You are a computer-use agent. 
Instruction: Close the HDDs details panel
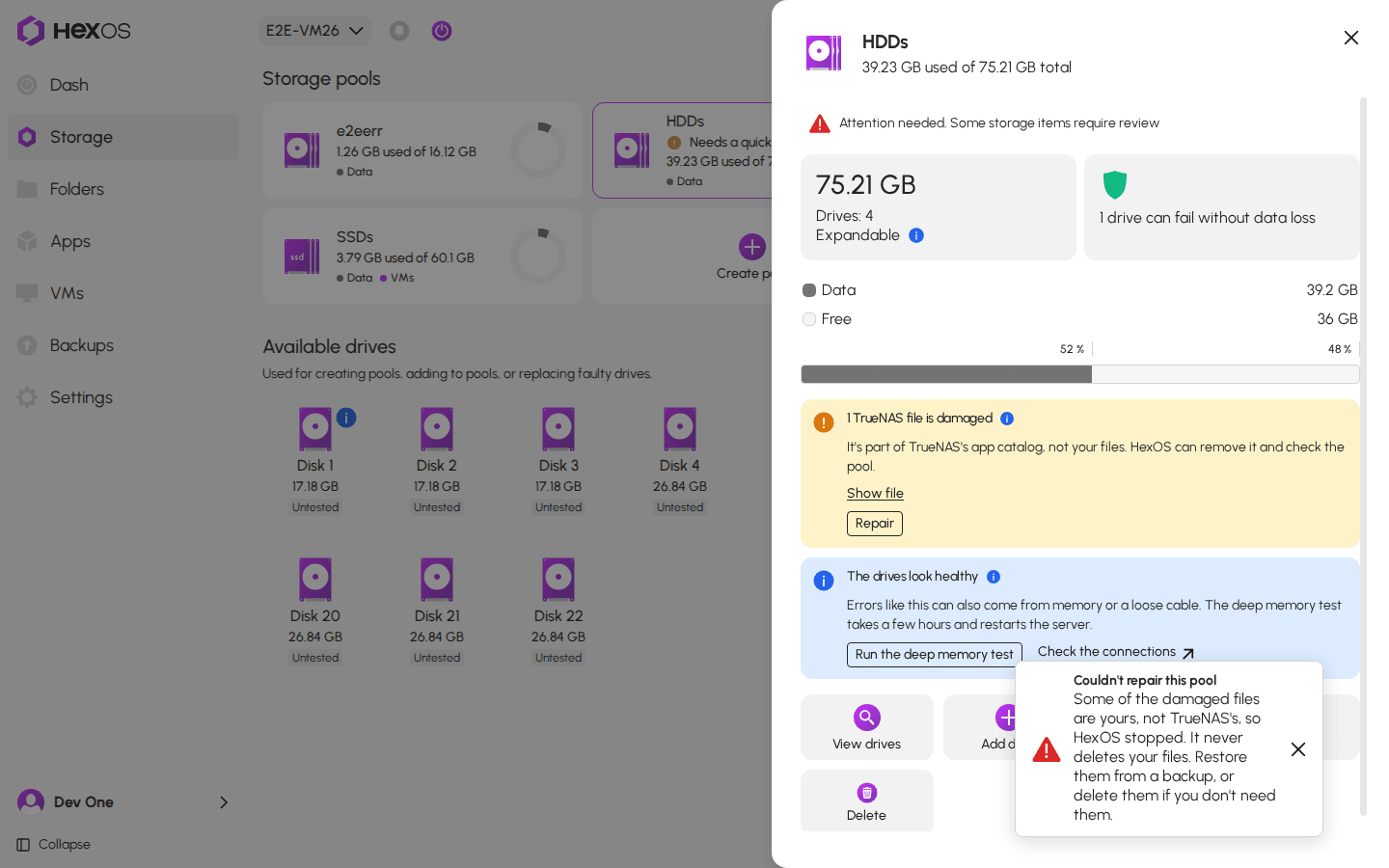point(1351,38)
